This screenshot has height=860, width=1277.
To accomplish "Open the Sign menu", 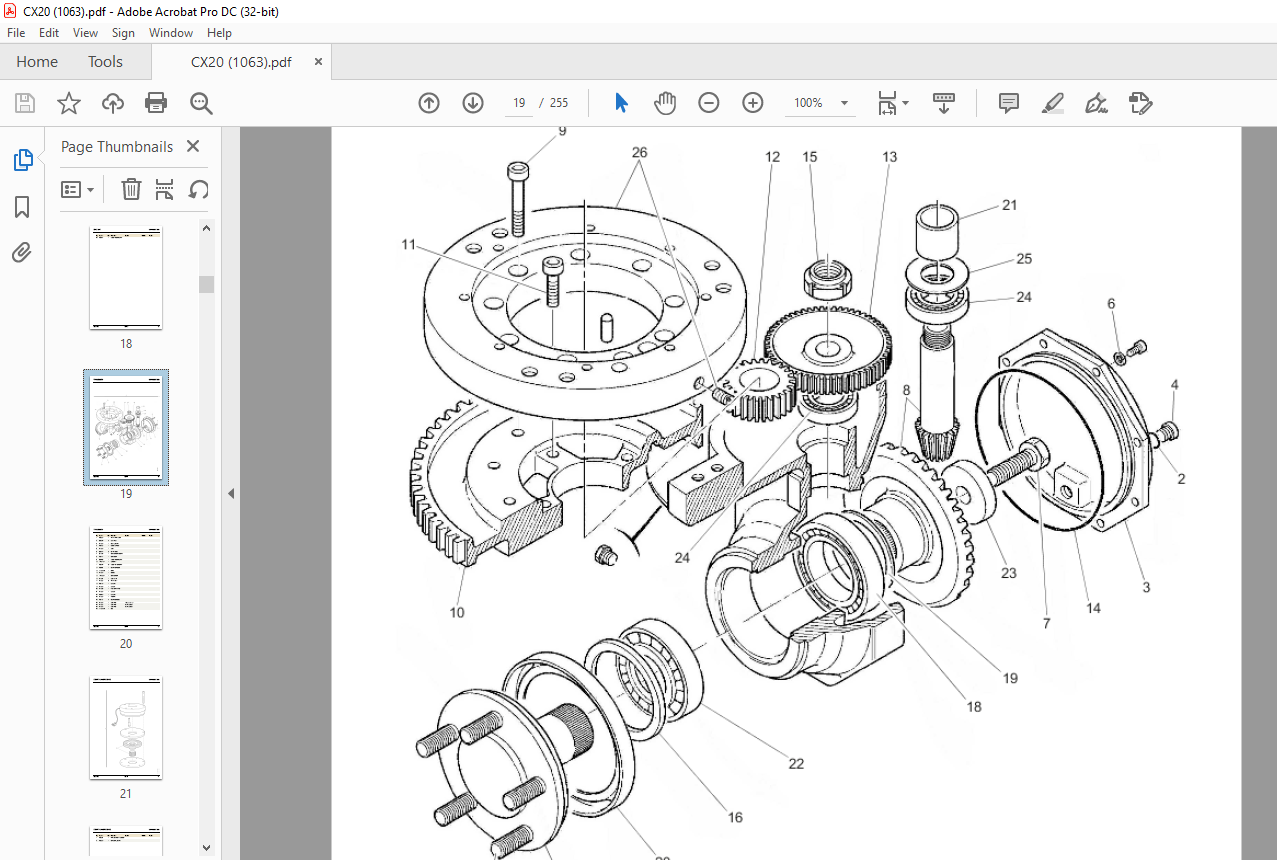I will tap(123, 33).
